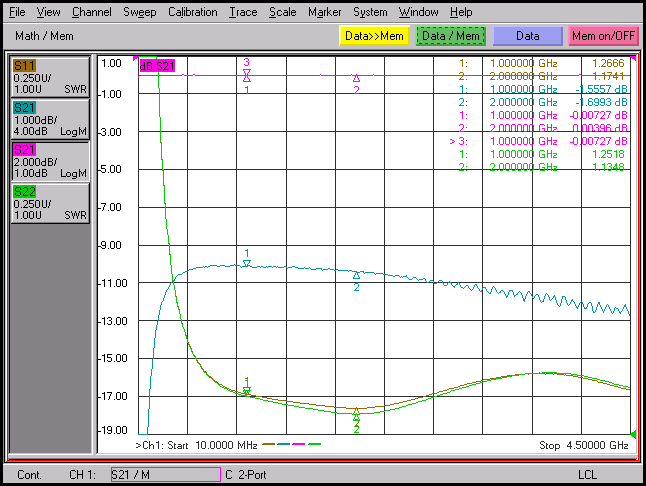This screenshot has width=646, height=486.
Task: Click the magenta dB S21 trace label
Action: click(157, 66)
